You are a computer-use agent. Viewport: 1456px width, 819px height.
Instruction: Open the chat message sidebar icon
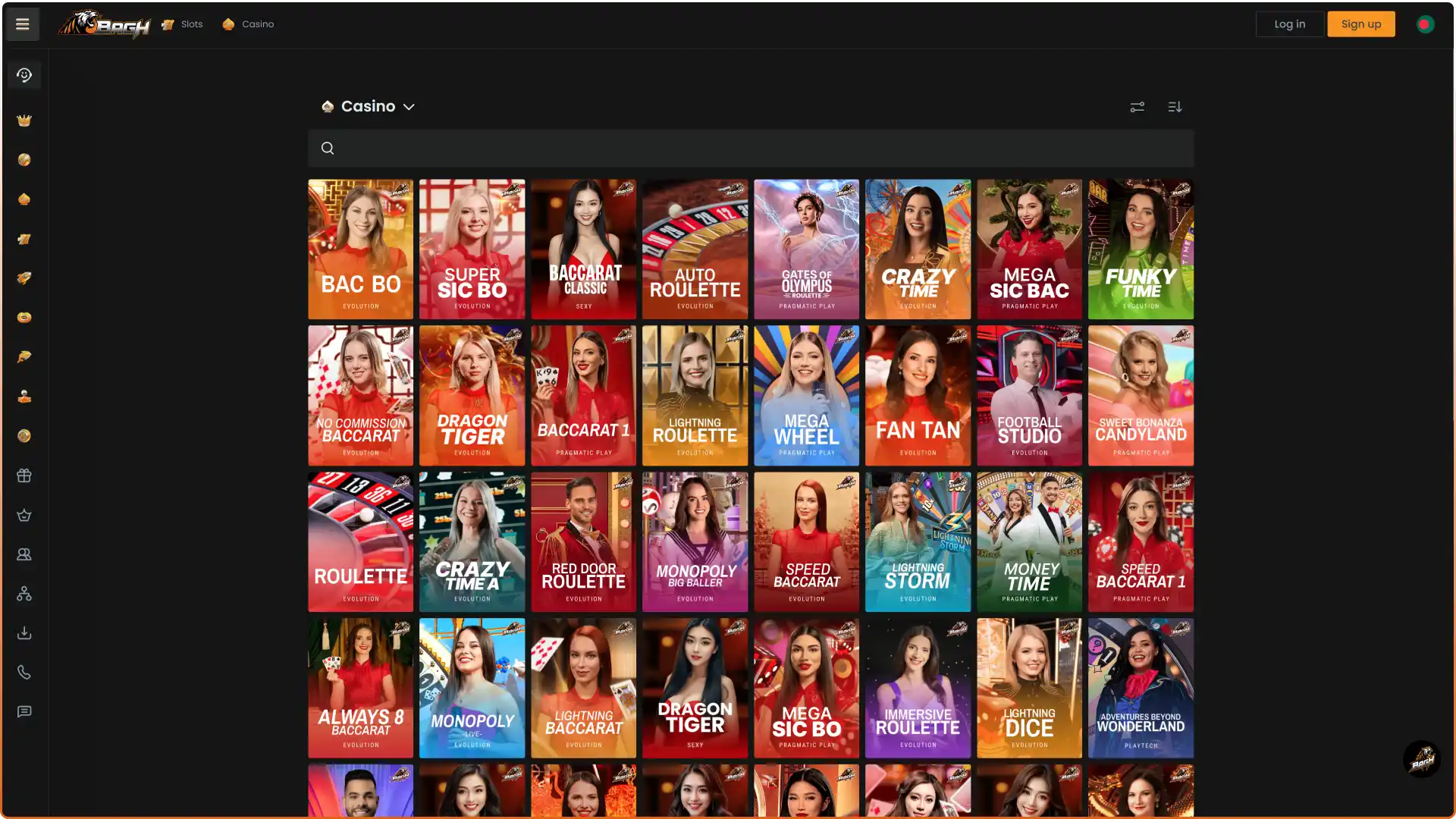[x=24, y=712]
